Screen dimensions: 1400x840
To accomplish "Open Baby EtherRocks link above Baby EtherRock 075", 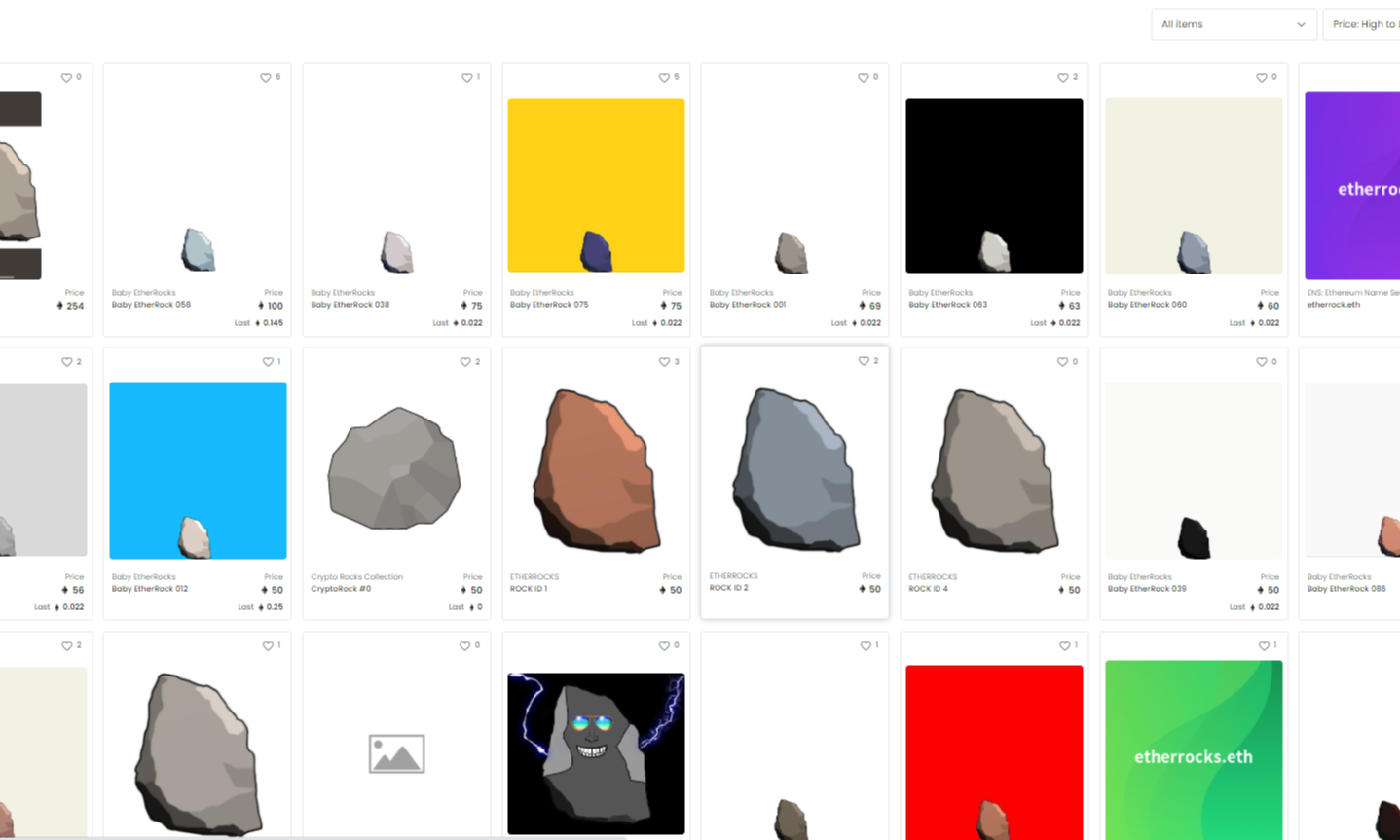I will (542, 293).
